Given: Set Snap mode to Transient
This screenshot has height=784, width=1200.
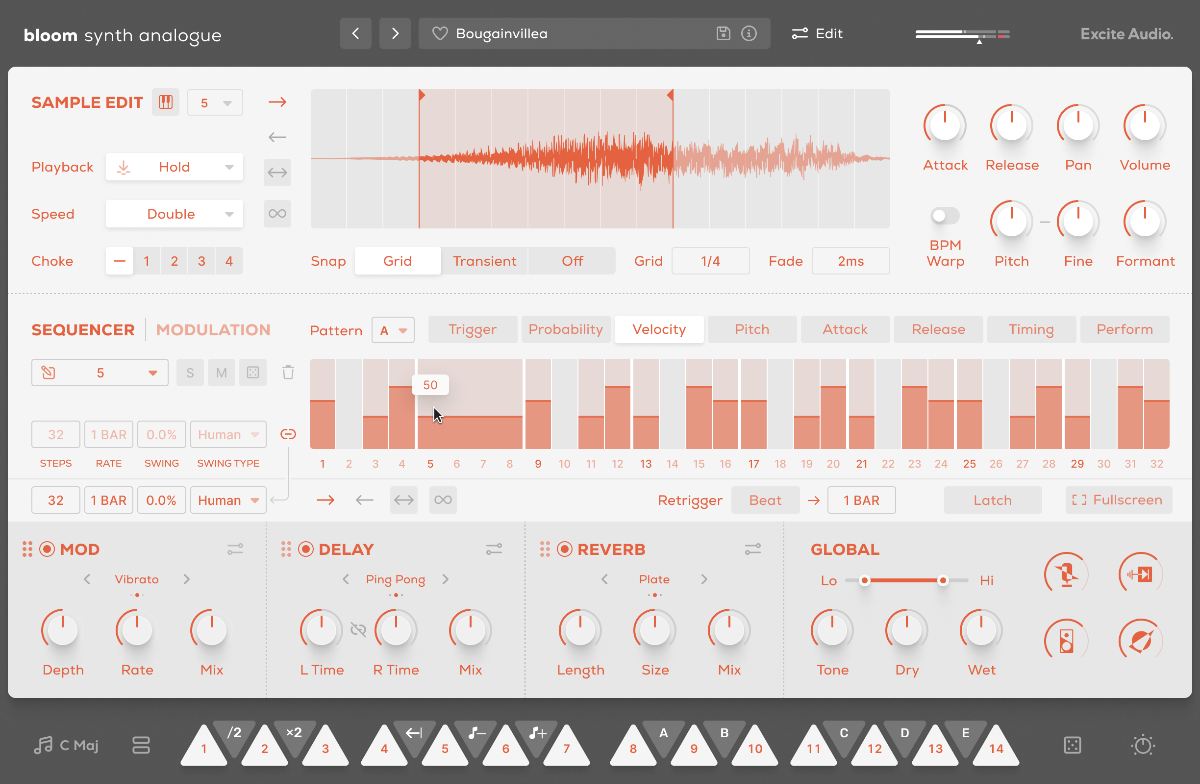Looking at the screenshot, I should [484, 261].
